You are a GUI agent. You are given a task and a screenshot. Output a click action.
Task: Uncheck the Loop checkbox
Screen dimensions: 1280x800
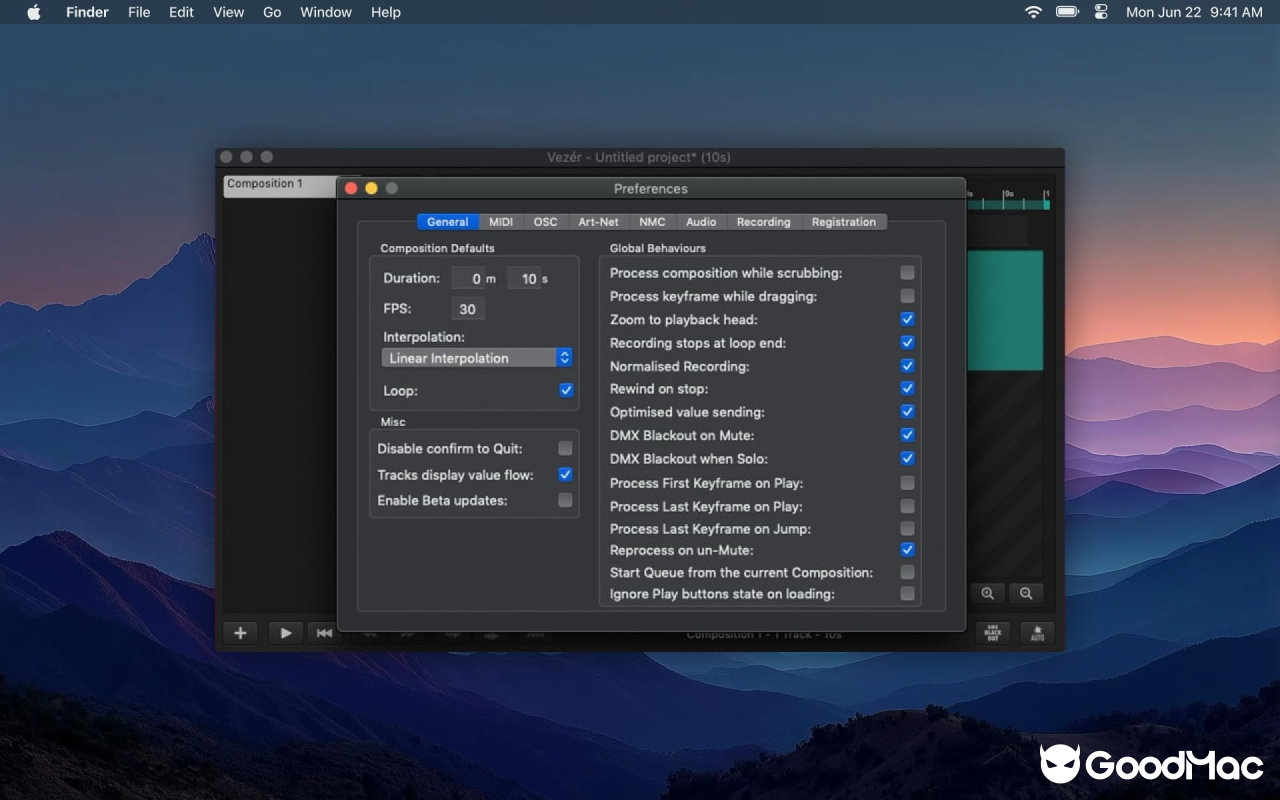point(566,390)
